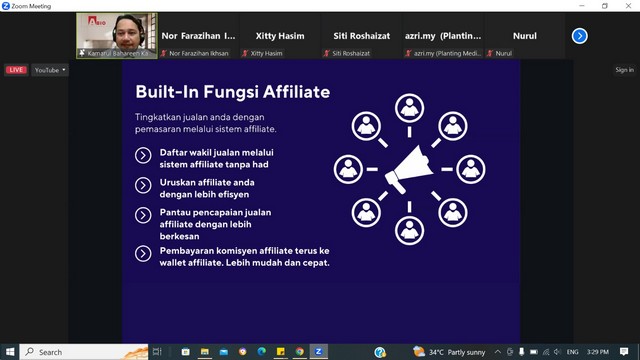Open the Zoom icon in the taskbar
This screenshot has height=360, width=640.
[x=318, y=351]
